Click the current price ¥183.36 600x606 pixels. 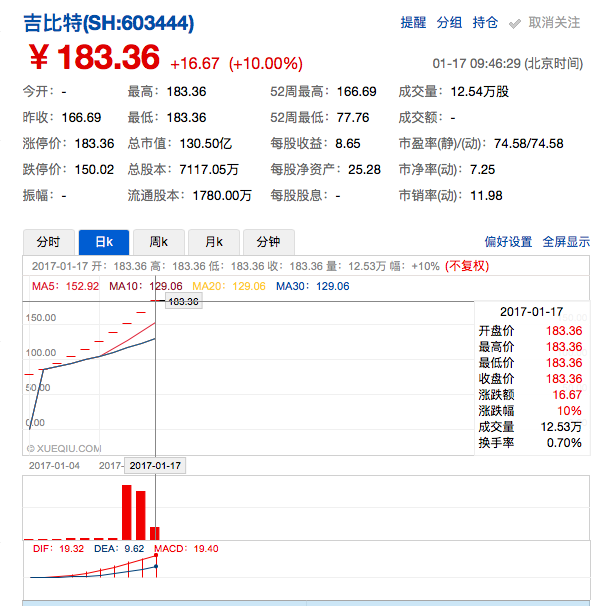pyautogui.click(x=94, y=57)
